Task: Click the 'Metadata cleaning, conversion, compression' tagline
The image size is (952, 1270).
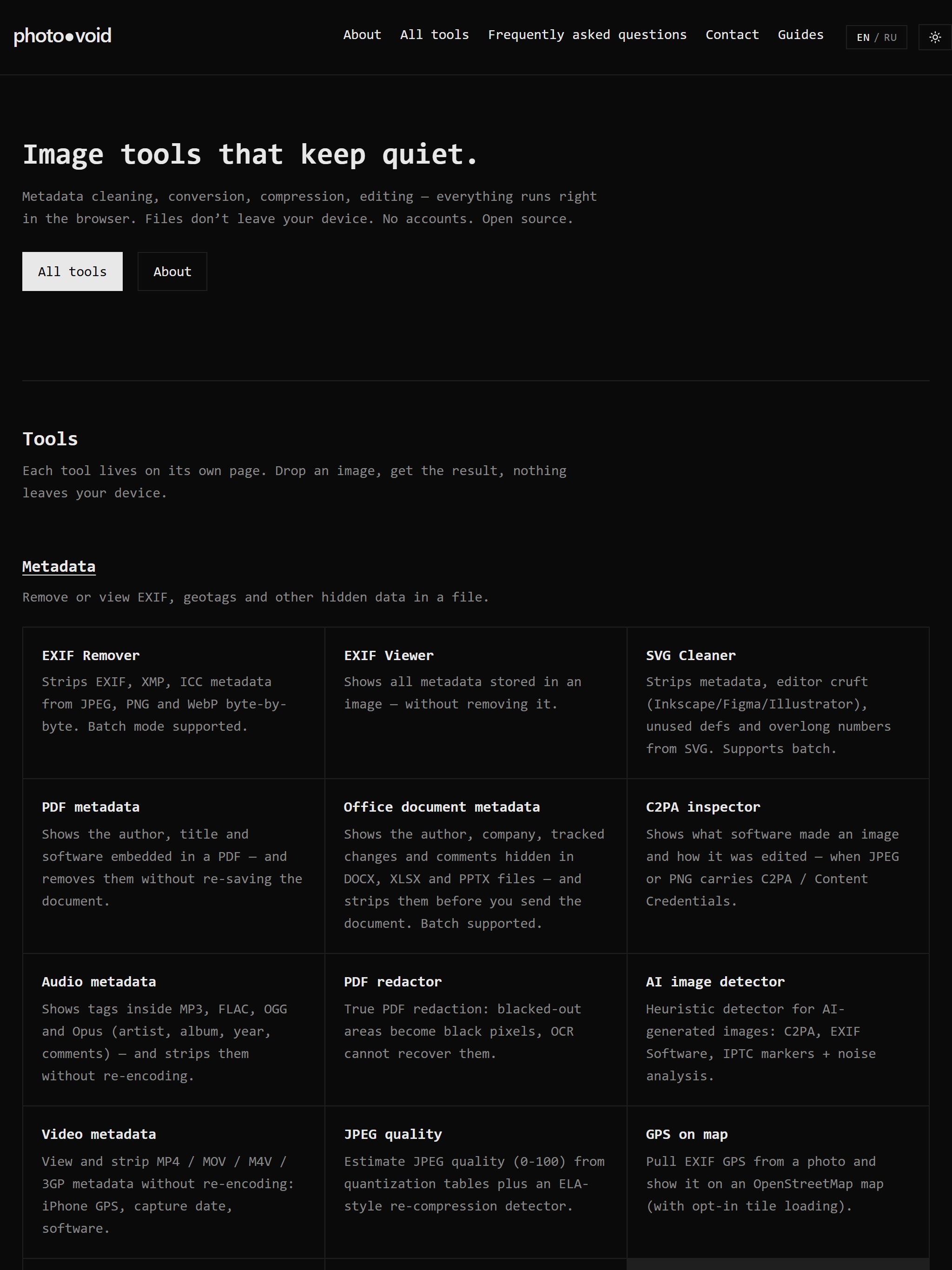Action: click(x=310, y=207)
